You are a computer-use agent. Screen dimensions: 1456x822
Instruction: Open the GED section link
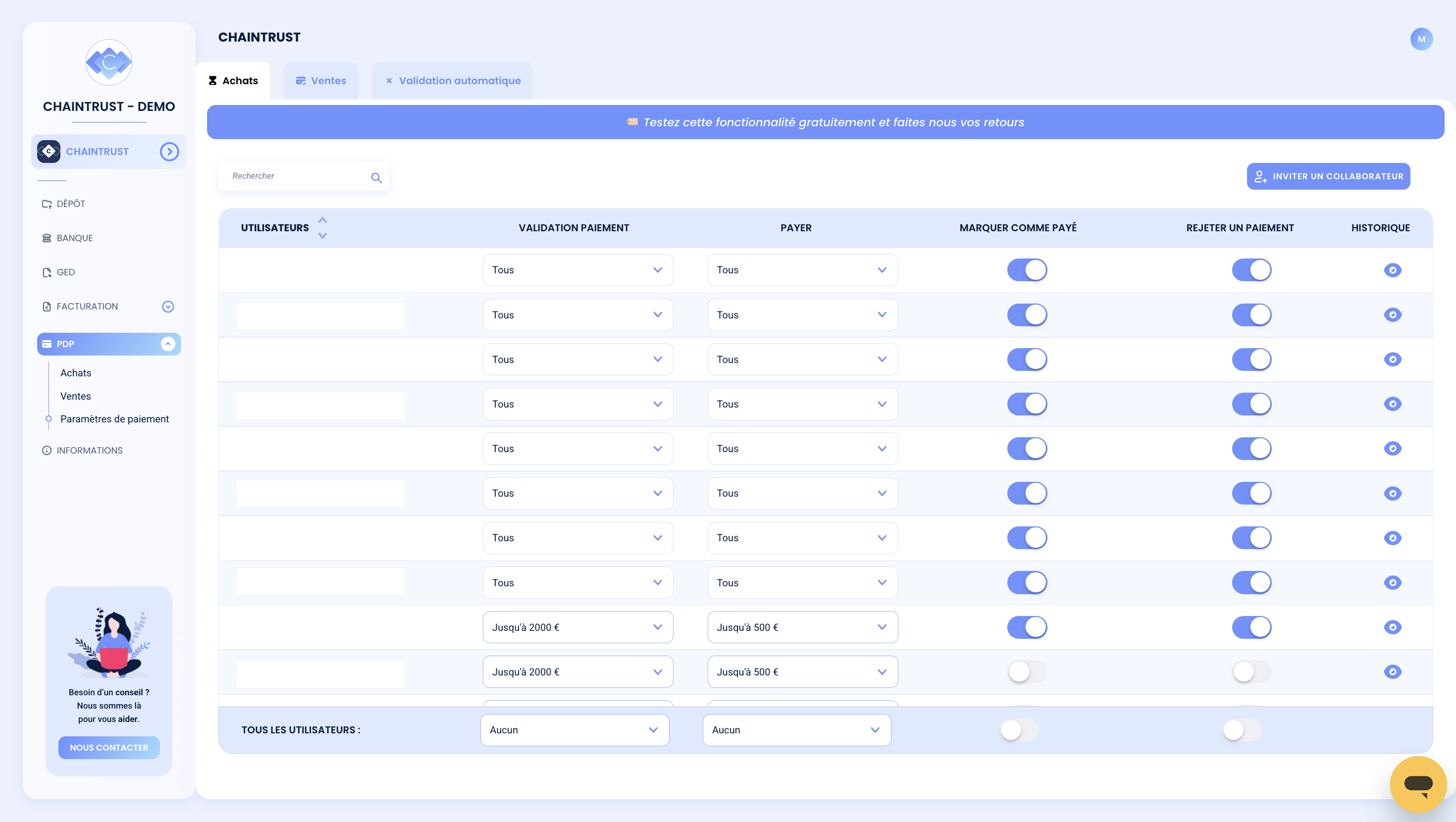pos(65,272)
